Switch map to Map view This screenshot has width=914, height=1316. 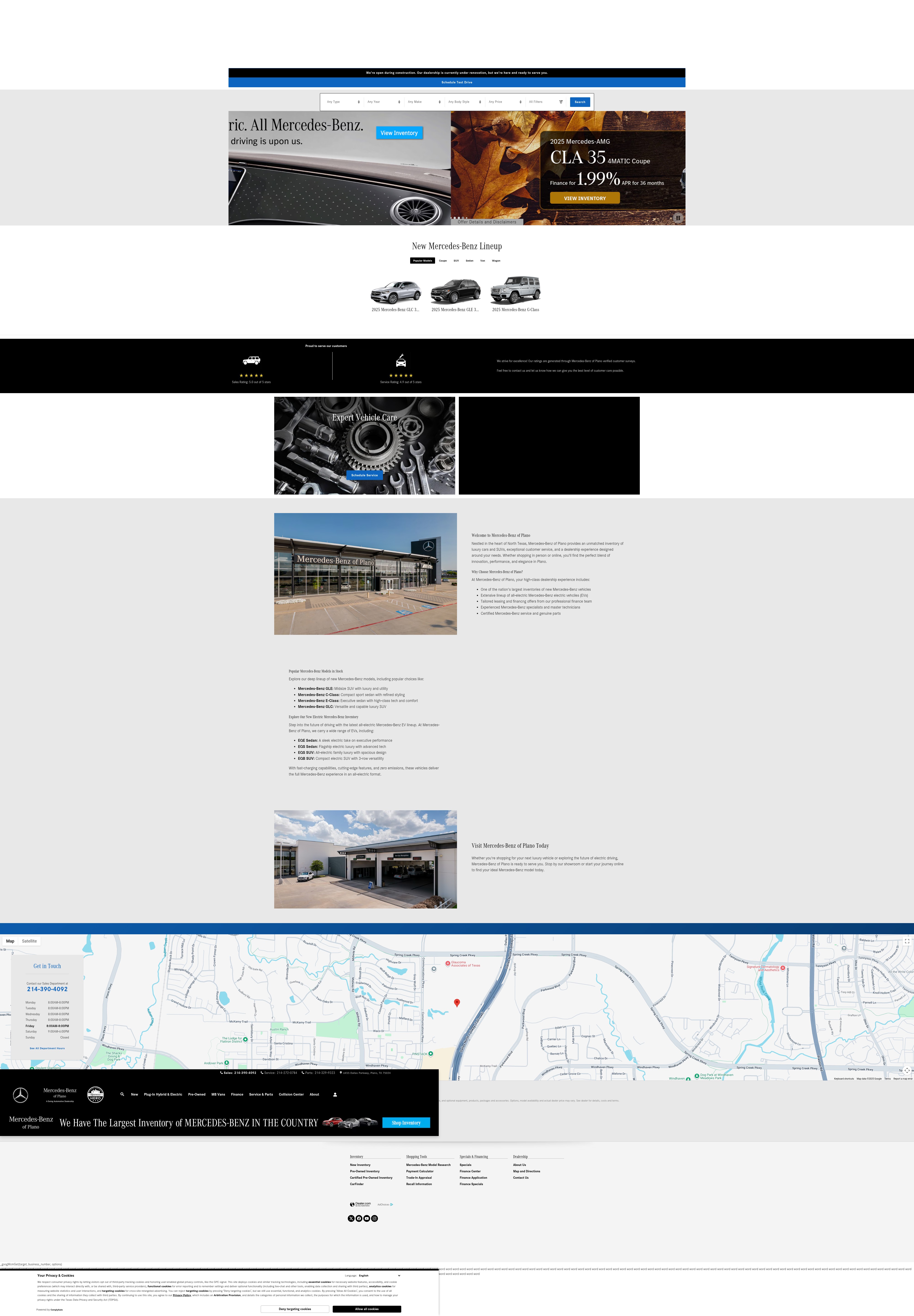tap(10, 941)
